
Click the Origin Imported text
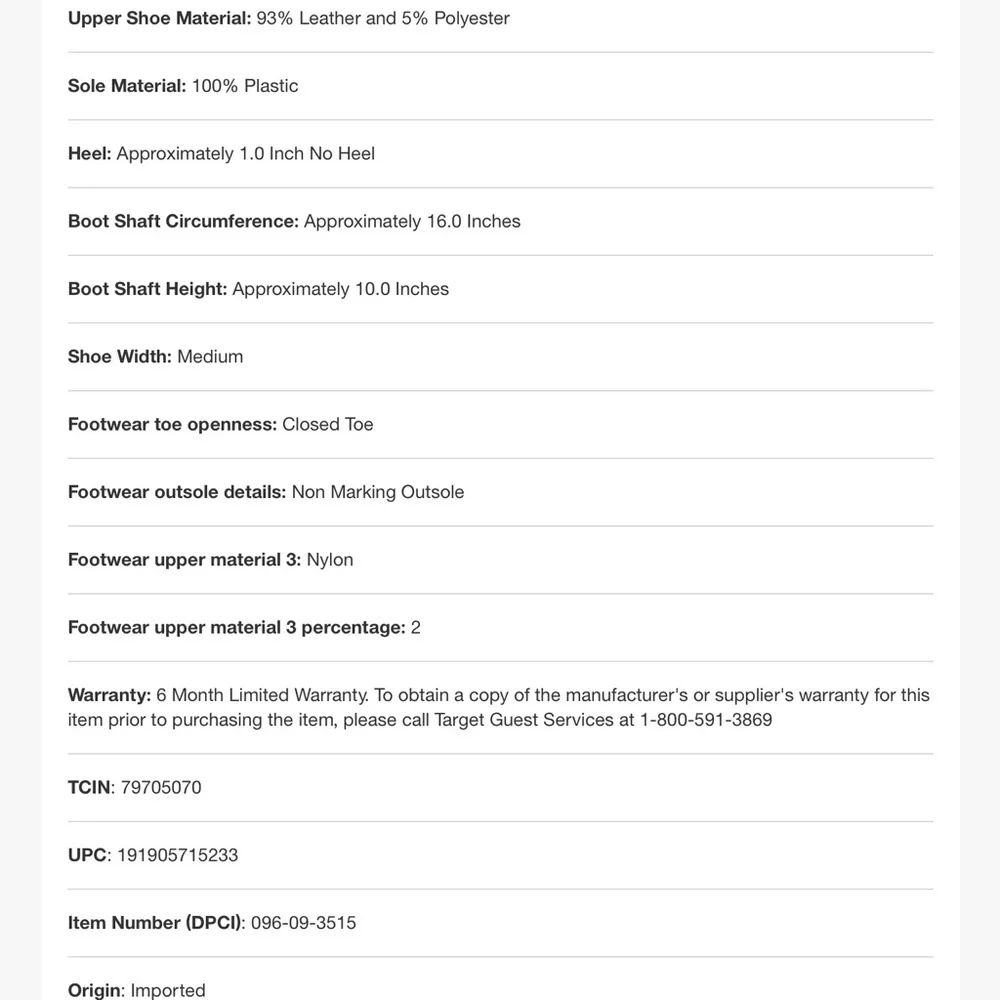pos(136,990)
